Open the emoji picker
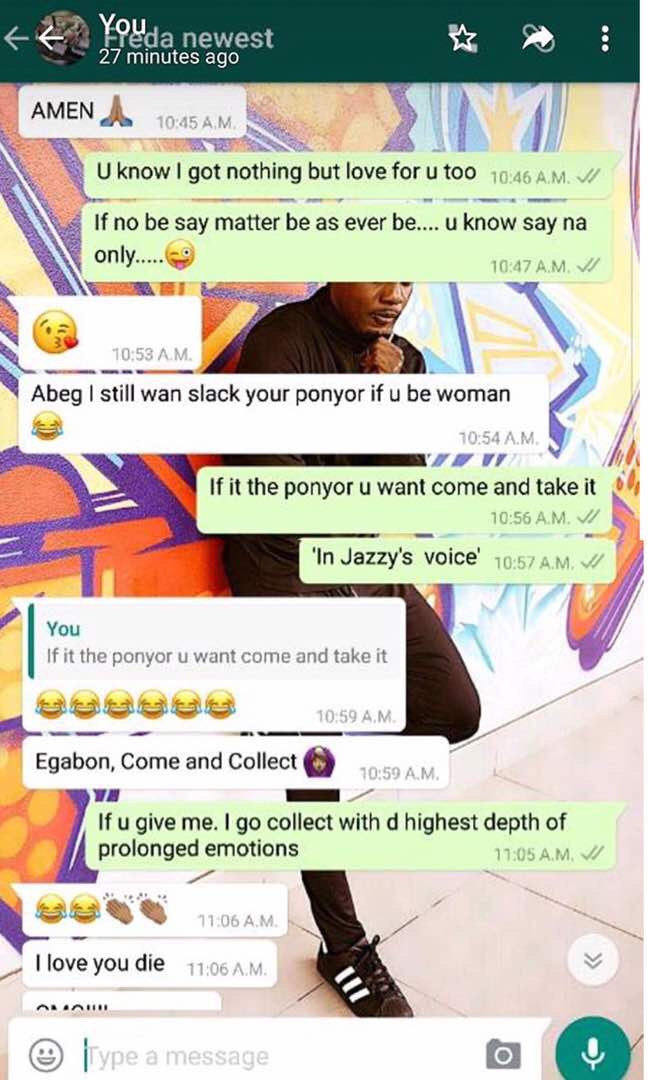 tap(47, 1055)
